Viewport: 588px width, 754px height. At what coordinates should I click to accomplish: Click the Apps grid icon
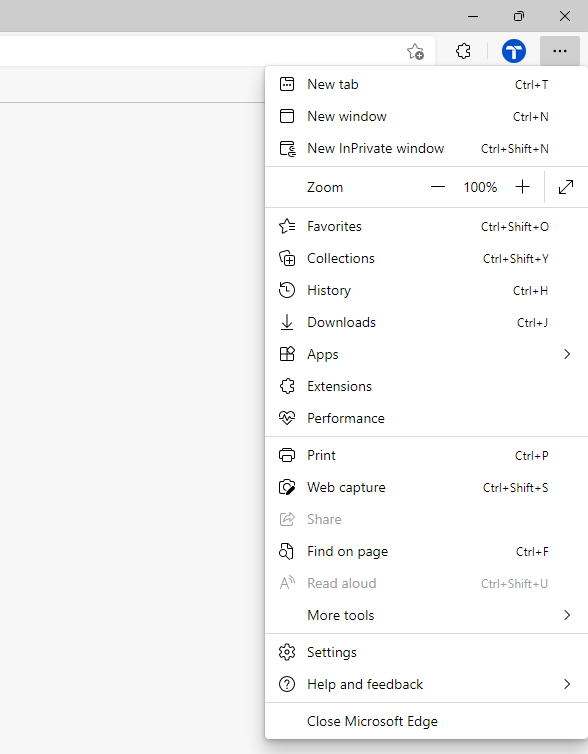pyautogui.click(x=287, y=354)
